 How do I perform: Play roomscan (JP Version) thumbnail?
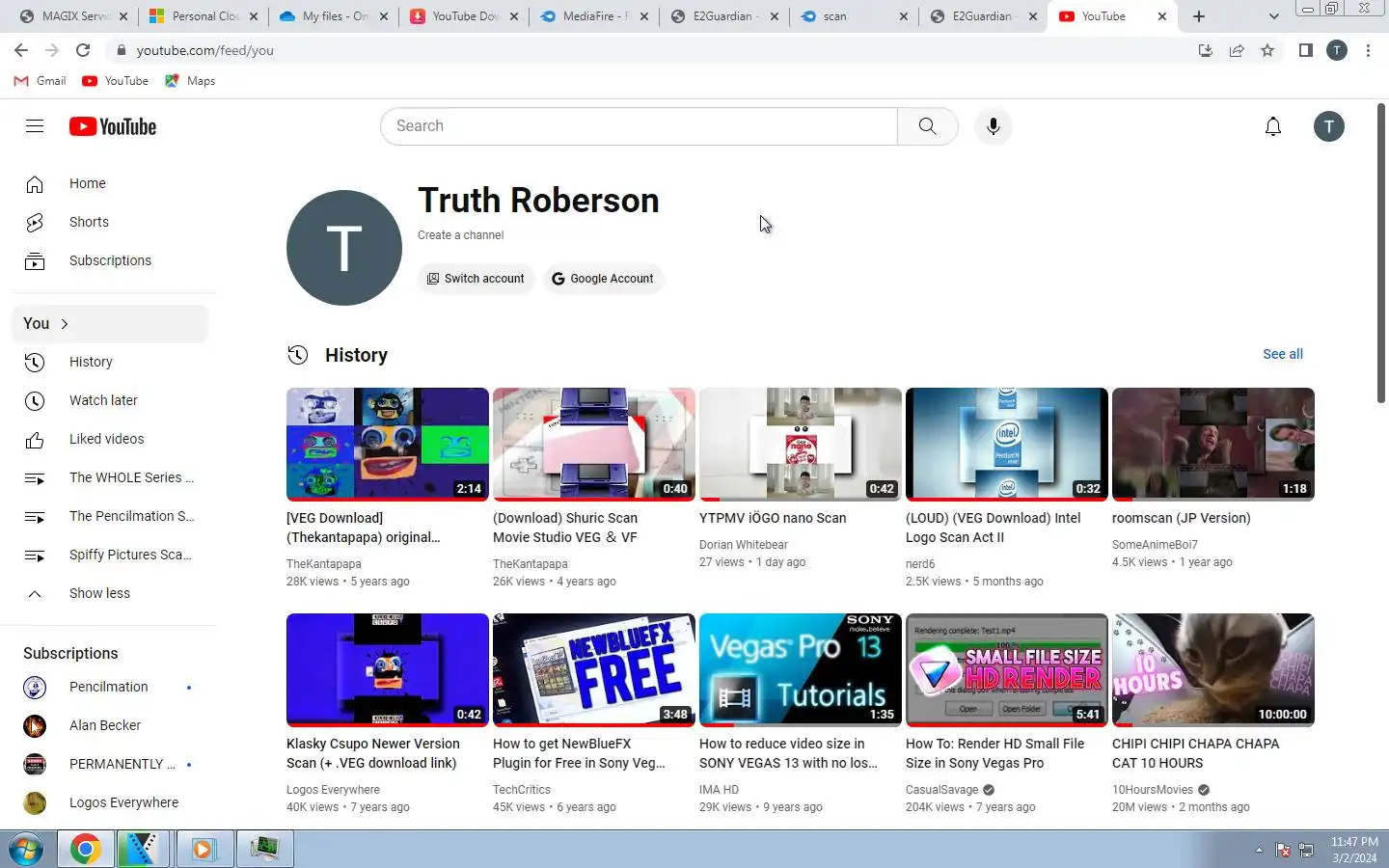pyautogui.click(x=1213, y=445)
